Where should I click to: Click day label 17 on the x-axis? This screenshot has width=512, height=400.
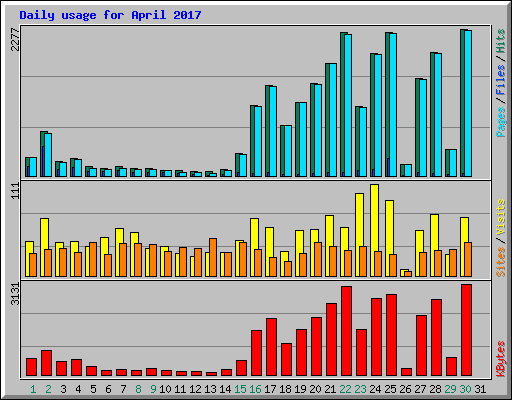click(270, 389)
